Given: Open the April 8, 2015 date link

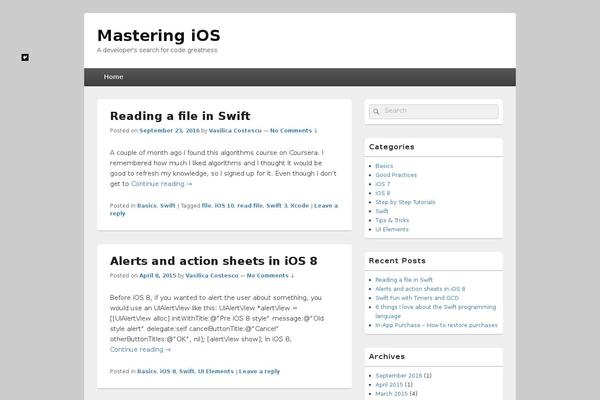Looking at the screenshot, I should click(x=158, y=276).
